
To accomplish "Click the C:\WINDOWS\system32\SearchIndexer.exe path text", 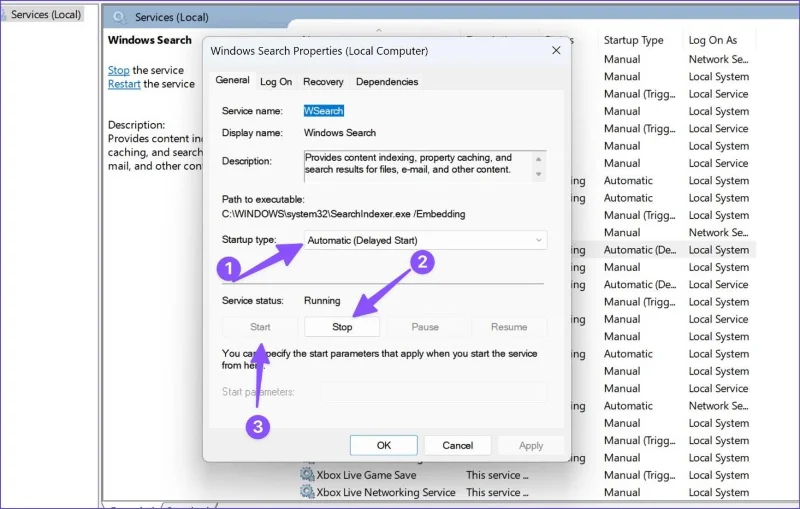I will click(x=343, y=214).
